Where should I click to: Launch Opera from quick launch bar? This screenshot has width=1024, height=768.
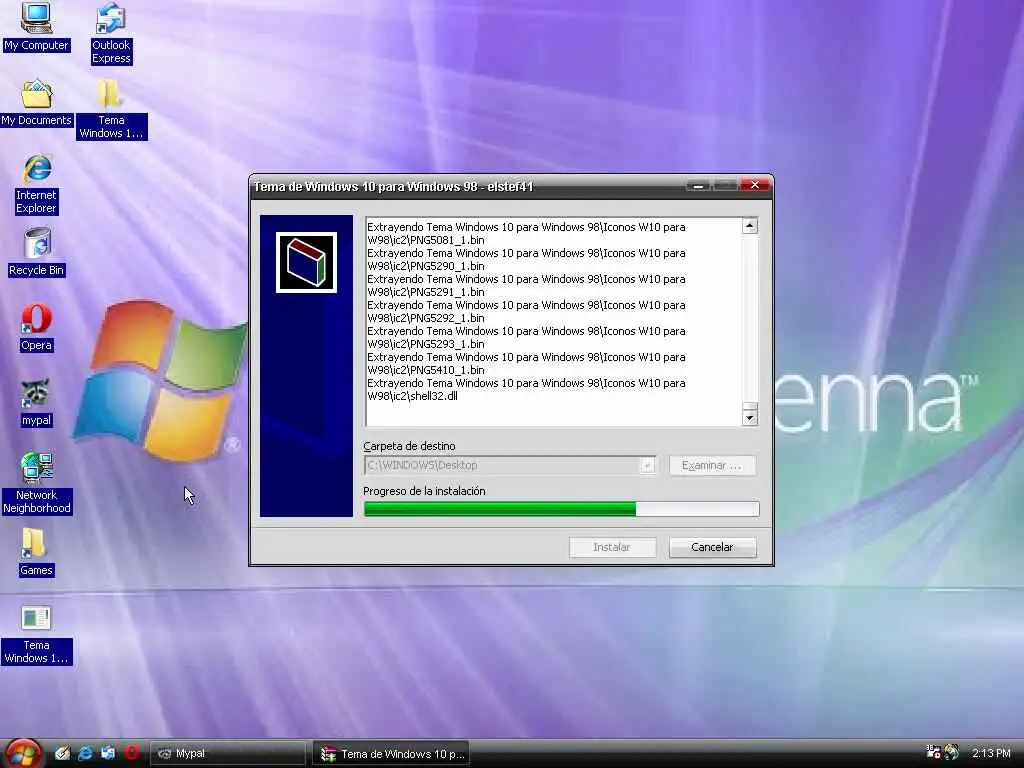point(131,753)
